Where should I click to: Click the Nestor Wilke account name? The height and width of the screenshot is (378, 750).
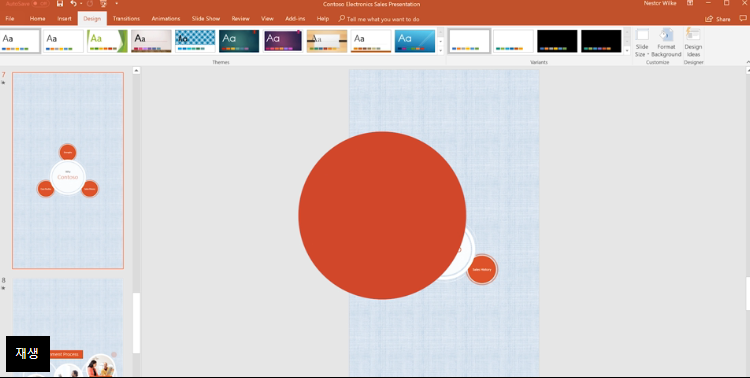pos(660,3)
